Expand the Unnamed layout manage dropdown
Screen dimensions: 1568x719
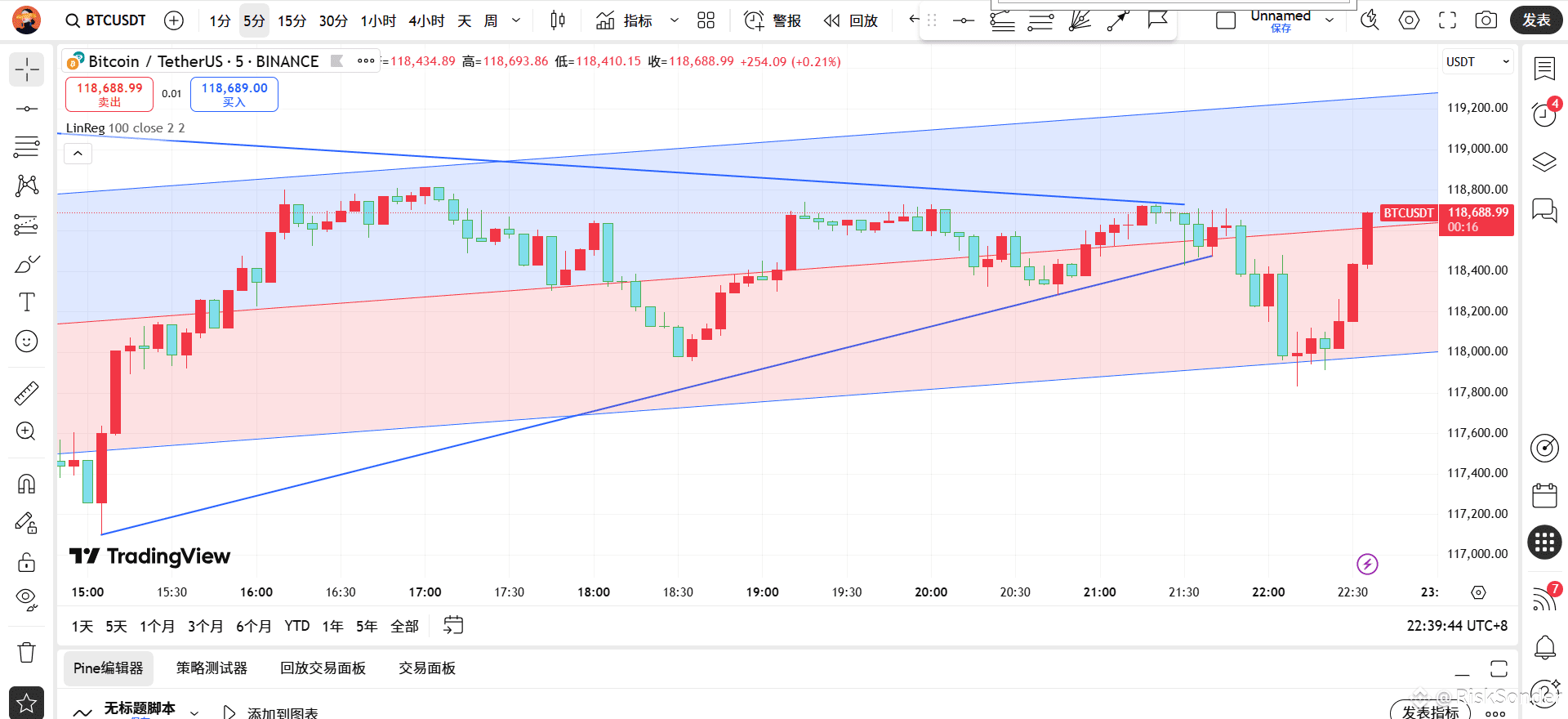coord(1330,20)
